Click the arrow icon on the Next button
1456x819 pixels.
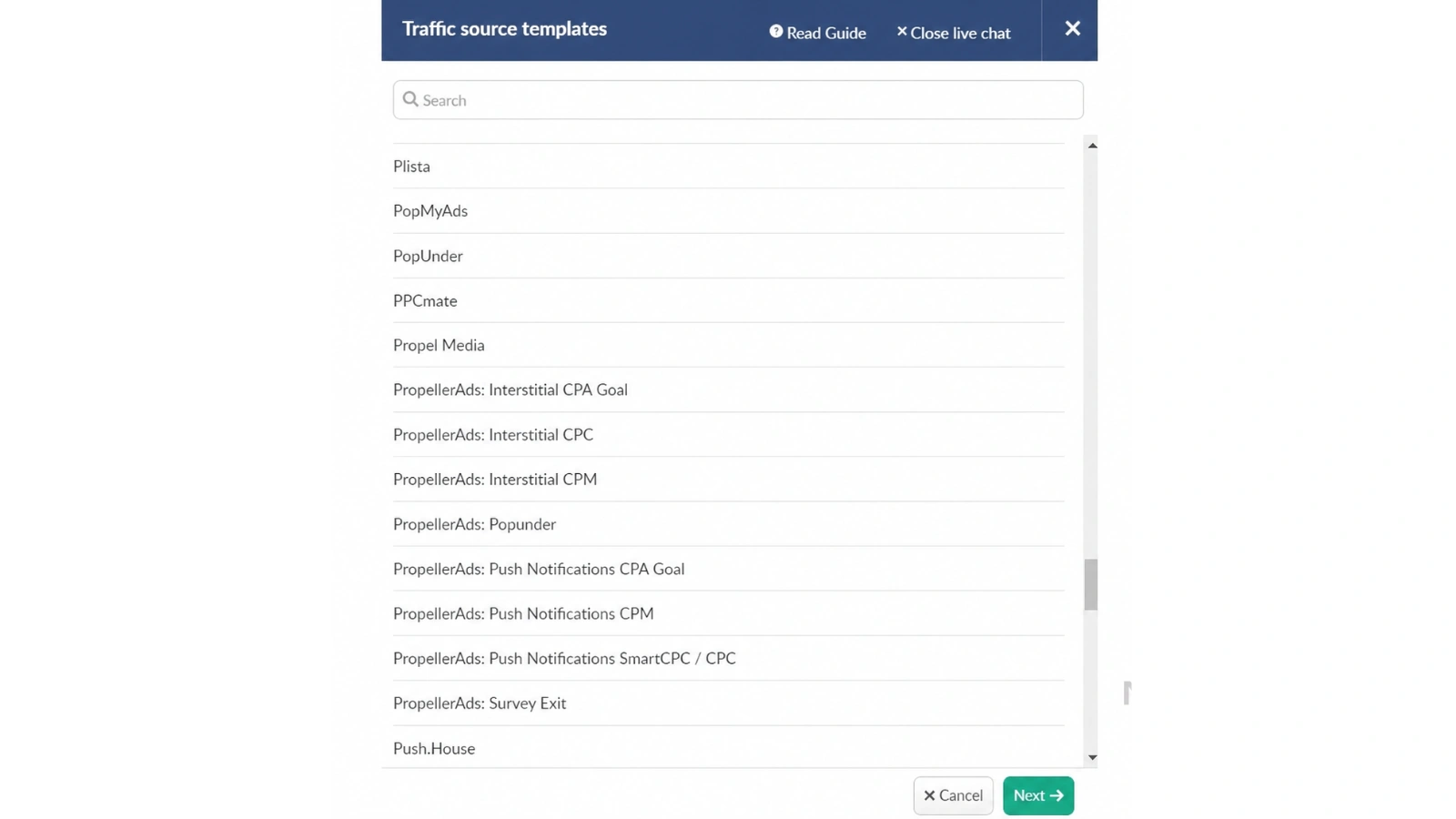click(1057, 794)
